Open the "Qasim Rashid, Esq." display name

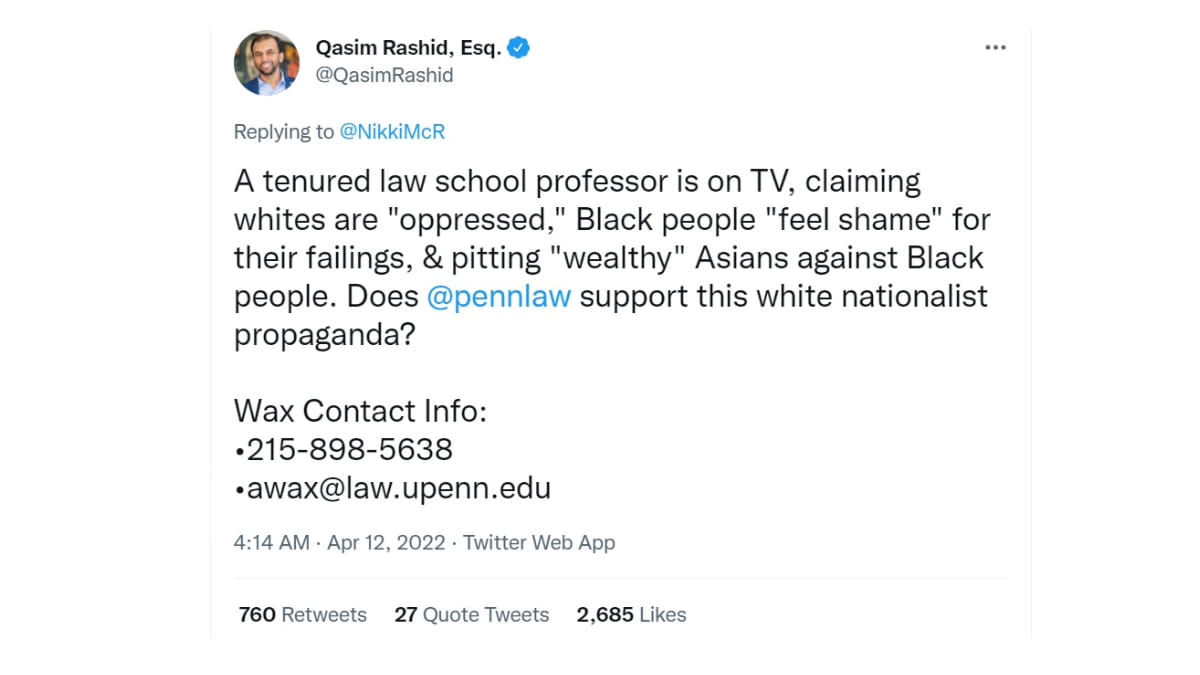click(x=408, y=47)
